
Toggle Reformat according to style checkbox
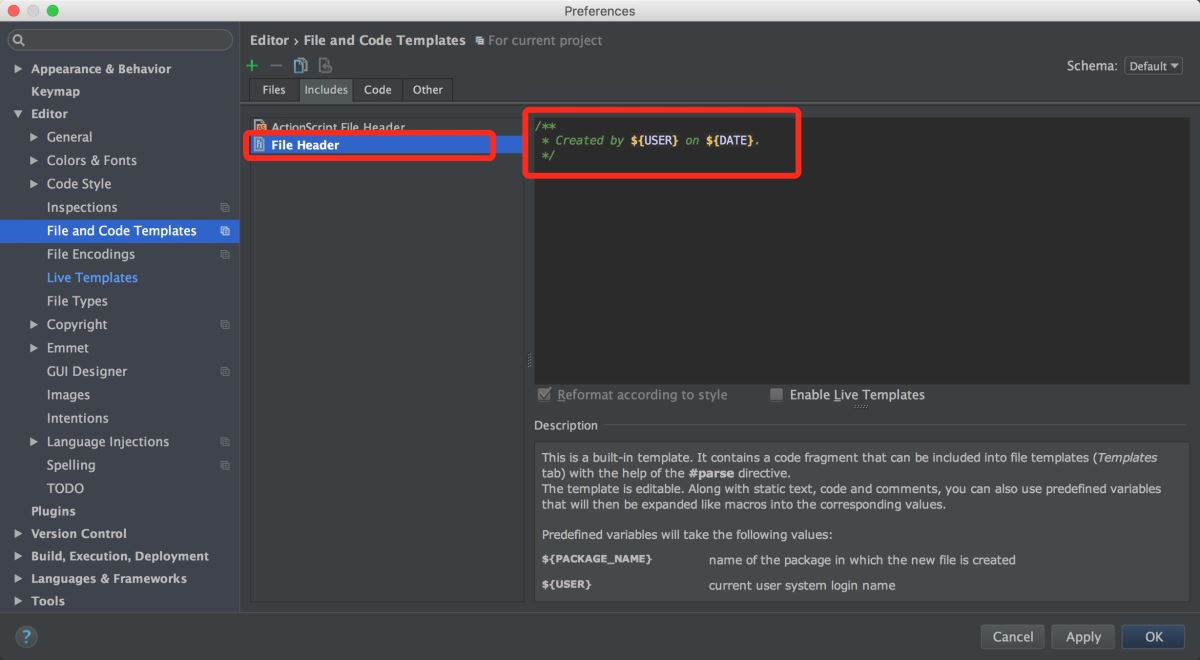[x=544, y=395]
